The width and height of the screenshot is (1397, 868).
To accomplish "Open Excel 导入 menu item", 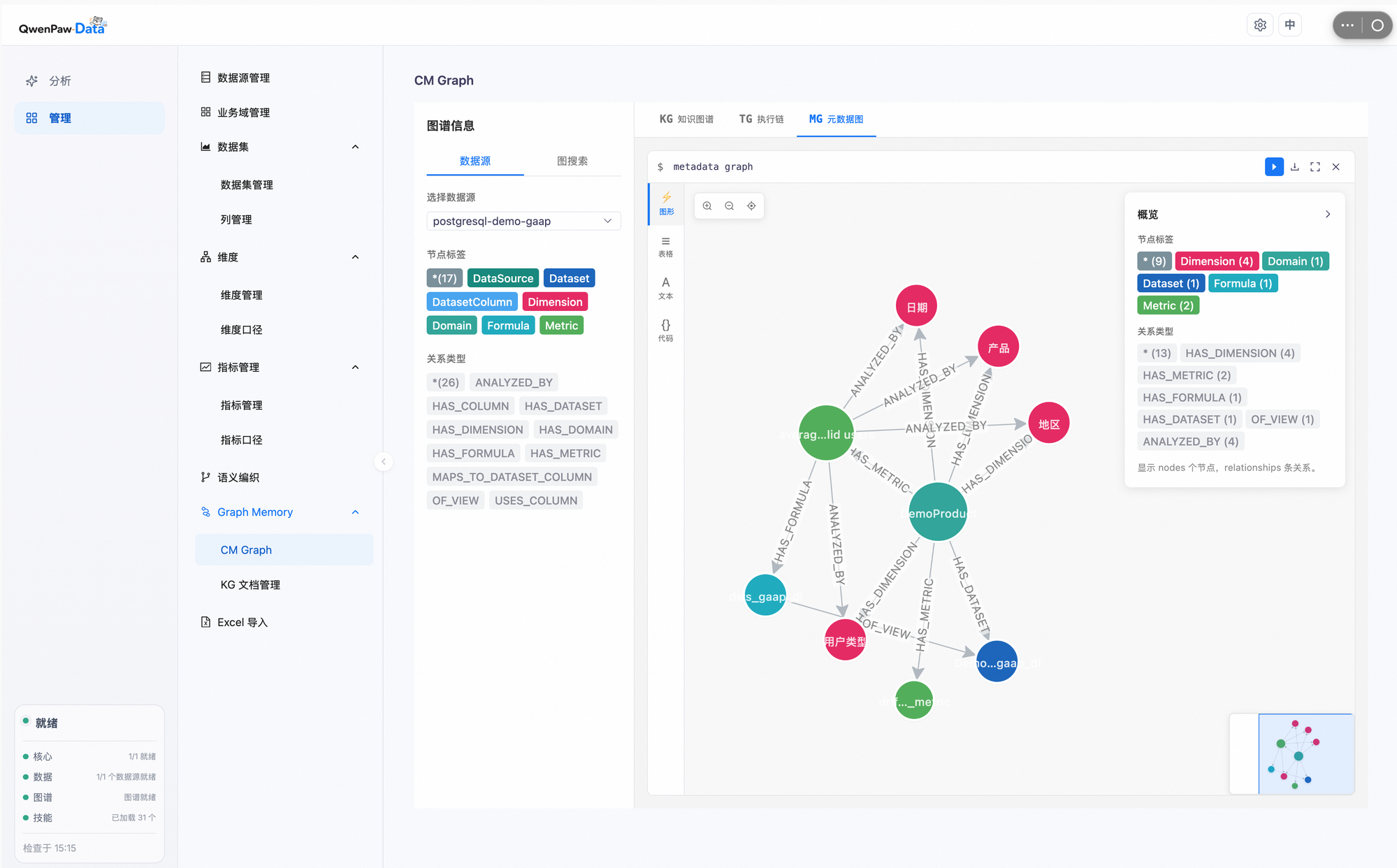I will 284,622.
